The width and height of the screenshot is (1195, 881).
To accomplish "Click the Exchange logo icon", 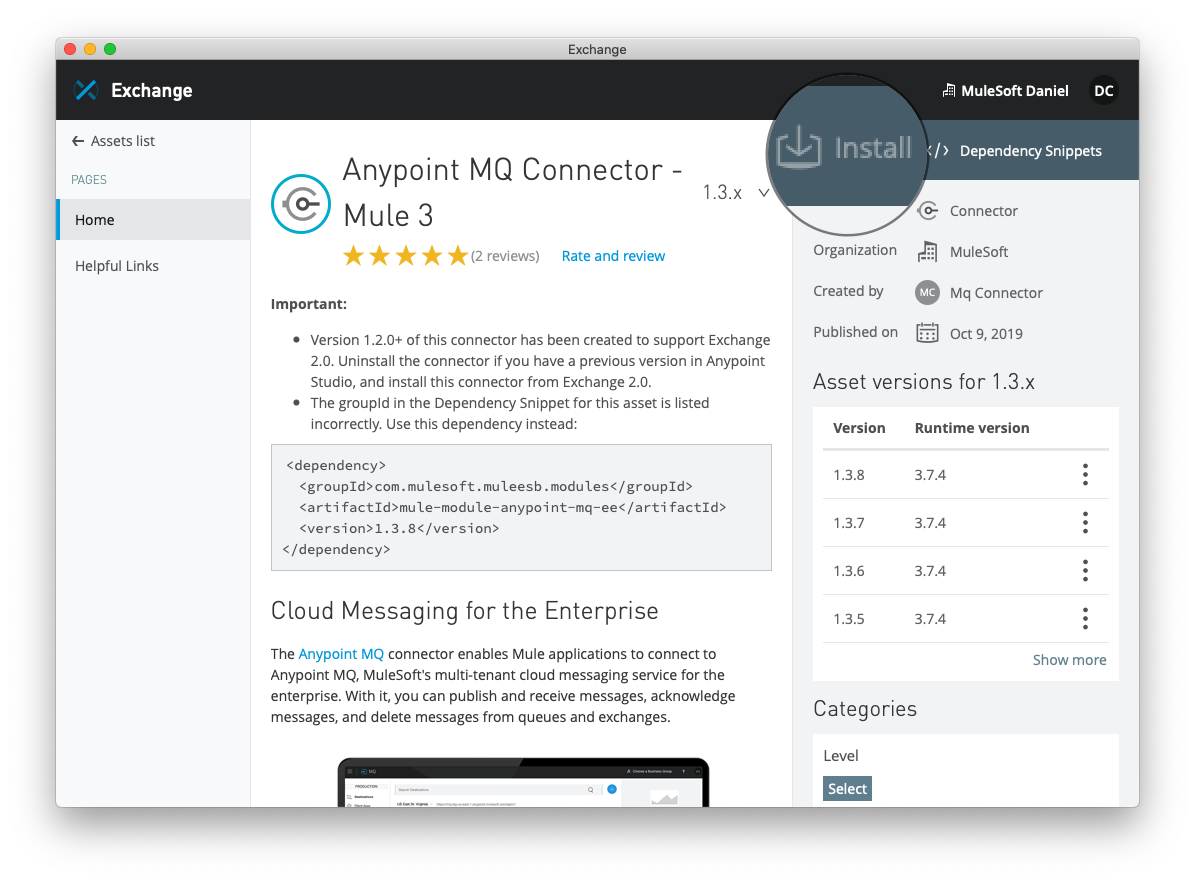I will tap(86, 90).
